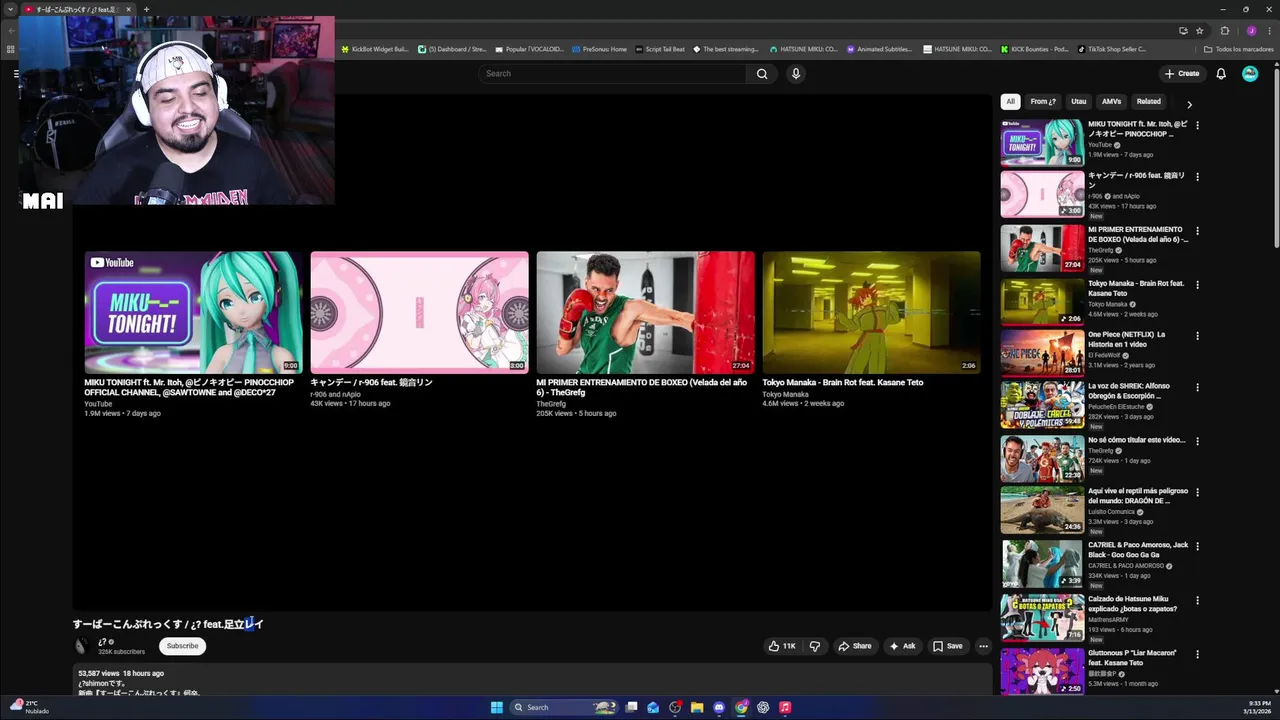Close the current YouTube tab

point(128,9)
